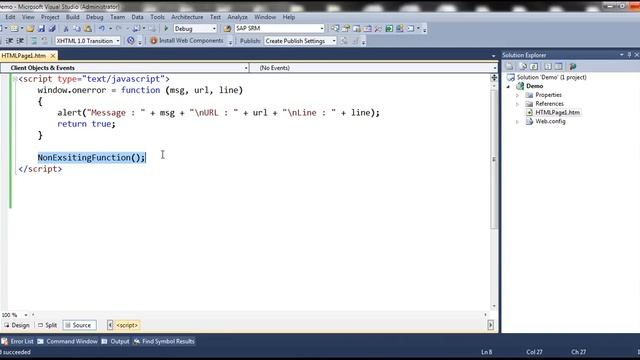Click the split window handle above scrollbar

[494, 78]
